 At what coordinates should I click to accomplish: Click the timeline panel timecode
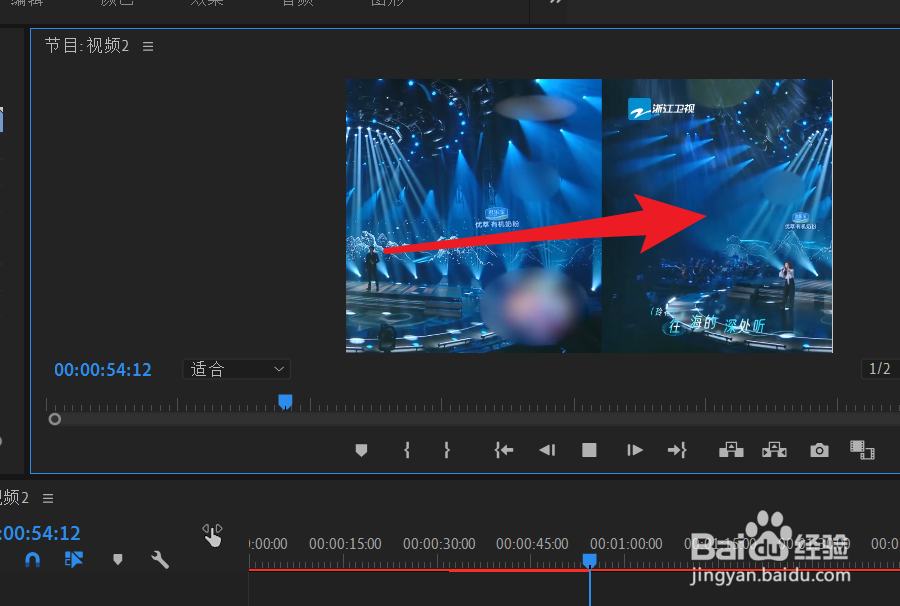point(40,533)
